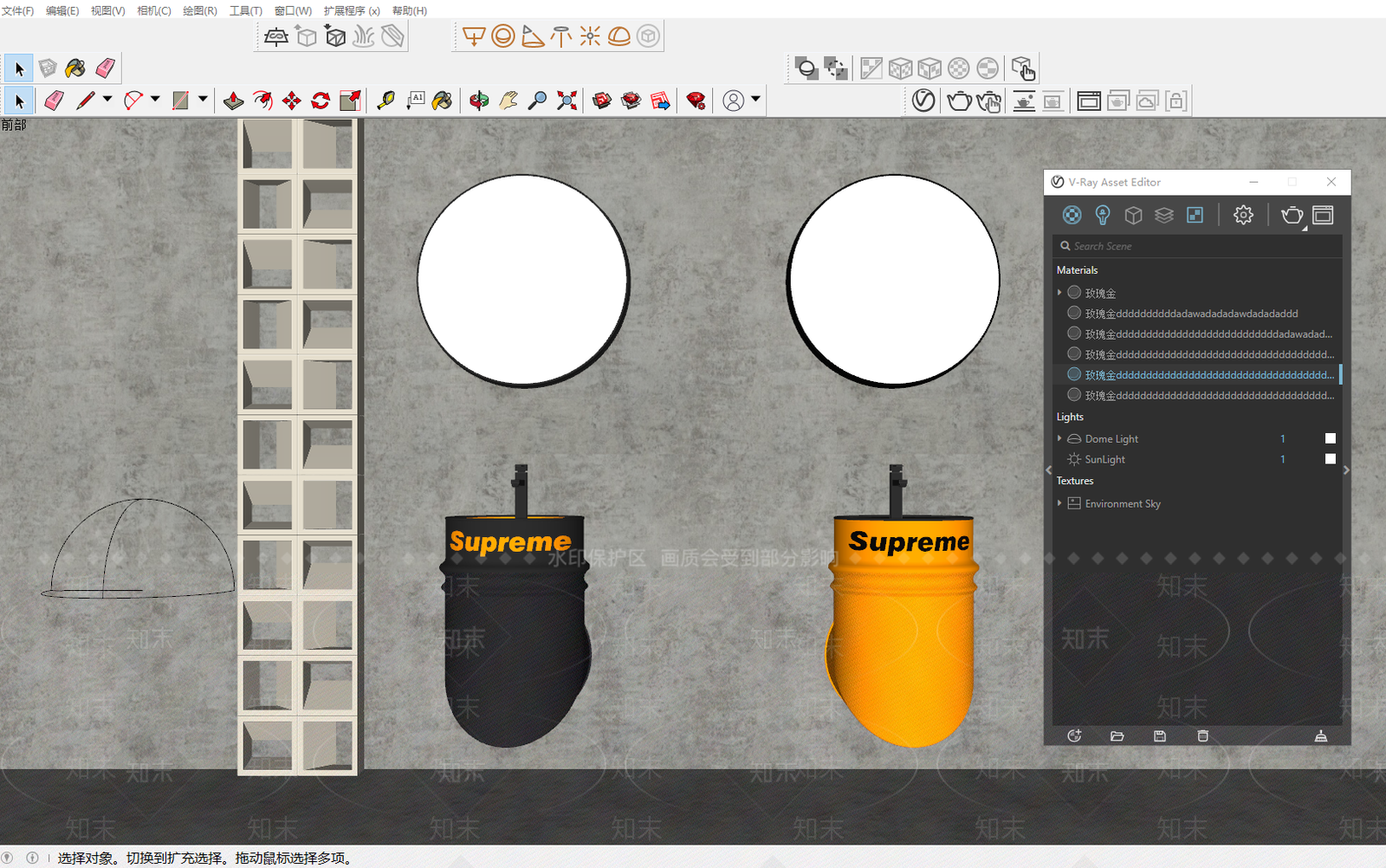This screenshot has width=1386, height=868.
Task: Select the highlighted blue 玫瑰金 material row
Action: point(1198,375)
